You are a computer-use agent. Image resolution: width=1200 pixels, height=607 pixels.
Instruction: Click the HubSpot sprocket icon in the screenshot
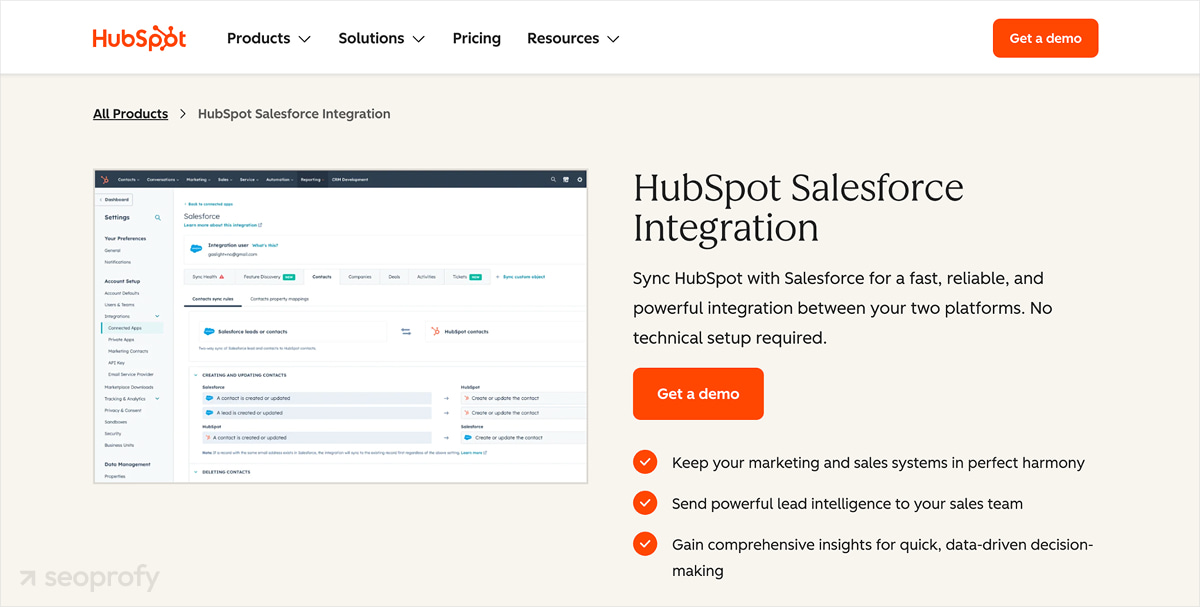pyautogui.click(x=103, y=180)
